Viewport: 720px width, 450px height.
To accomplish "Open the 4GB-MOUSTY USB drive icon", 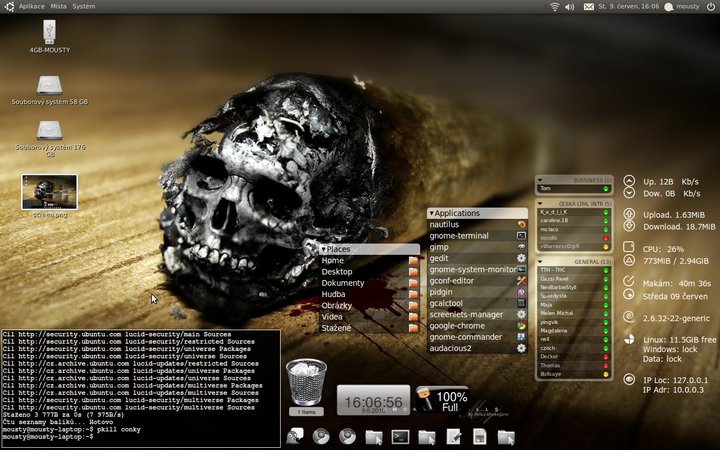I will (49, 33).
